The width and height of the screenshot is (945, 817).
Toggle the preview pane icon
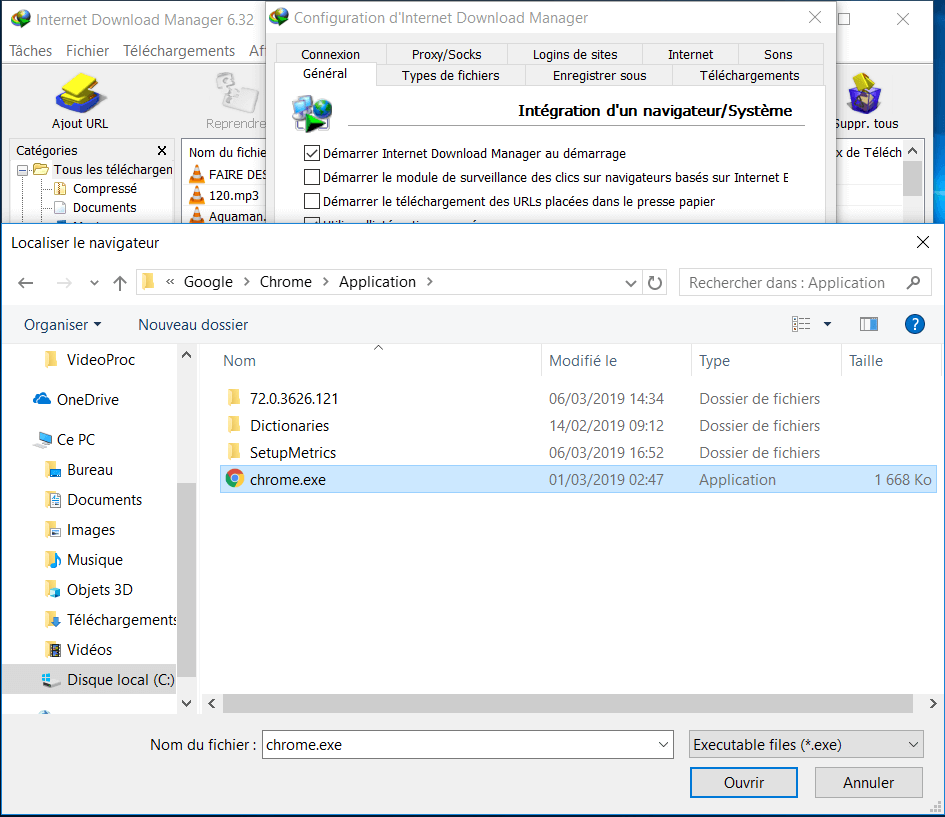click(868, 324)
